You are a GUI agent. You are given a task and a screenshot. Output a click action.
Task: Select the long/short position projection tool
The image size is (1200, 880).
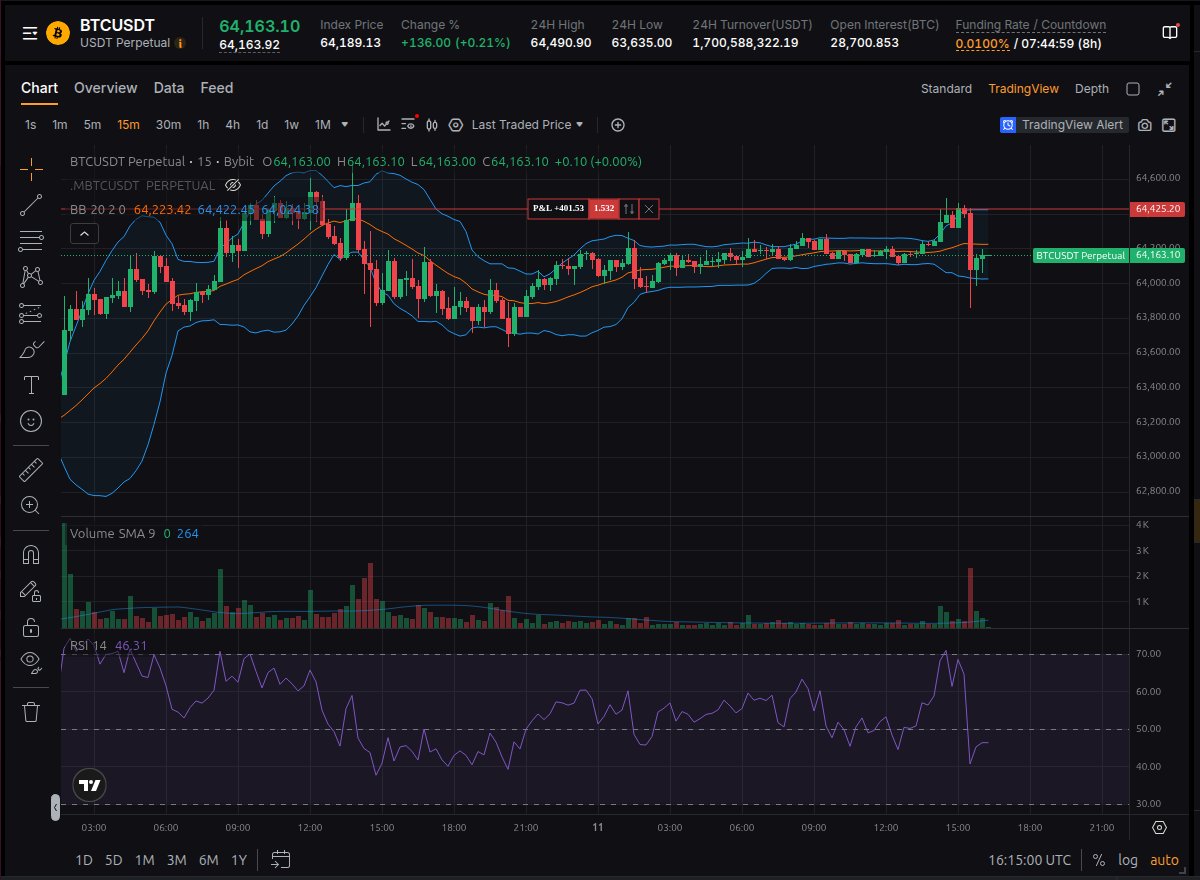pyautogui.click(x=31, y=313)
